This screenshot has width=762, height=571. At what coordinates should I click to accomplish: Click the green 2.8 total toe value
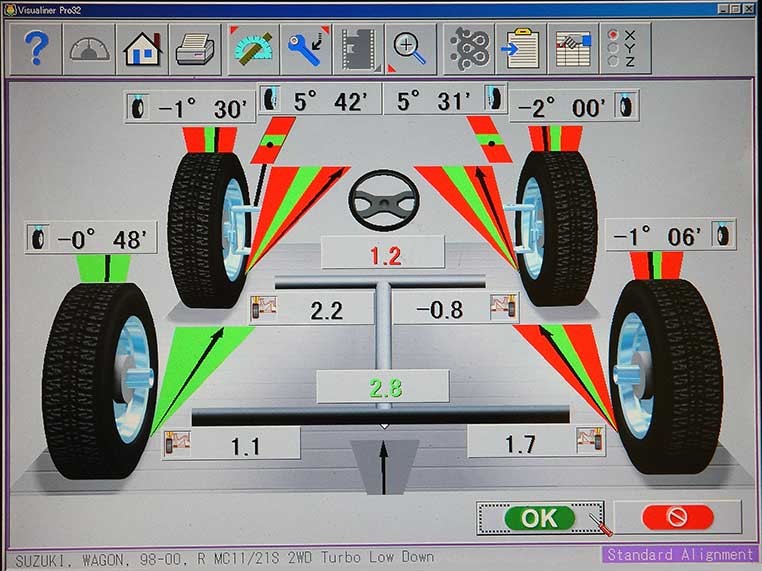point(385,387)
